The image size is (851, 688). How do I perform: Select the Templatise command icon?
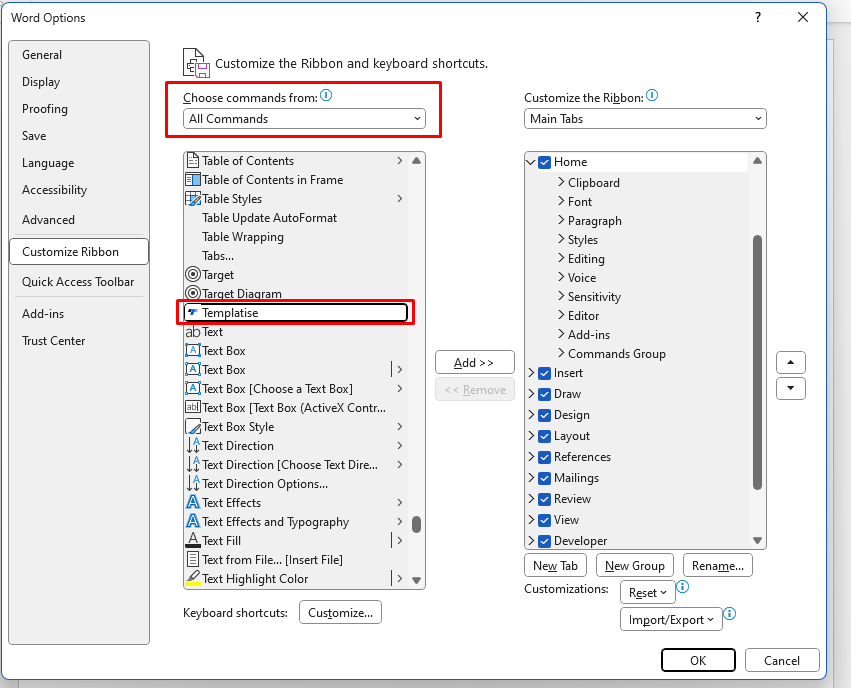[x=193, y=313]
